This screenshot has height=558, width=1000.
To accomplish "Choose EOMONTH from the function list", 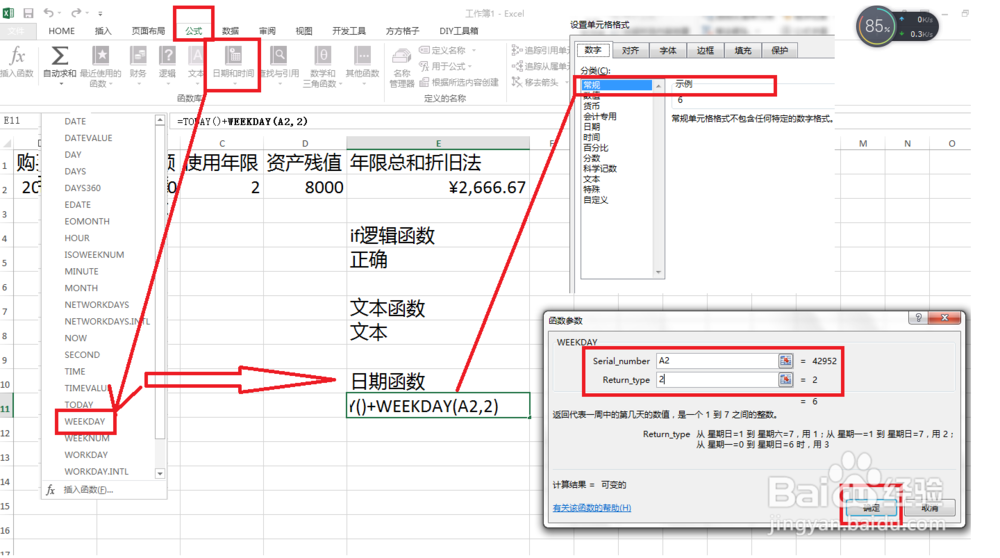I will 87,221.
